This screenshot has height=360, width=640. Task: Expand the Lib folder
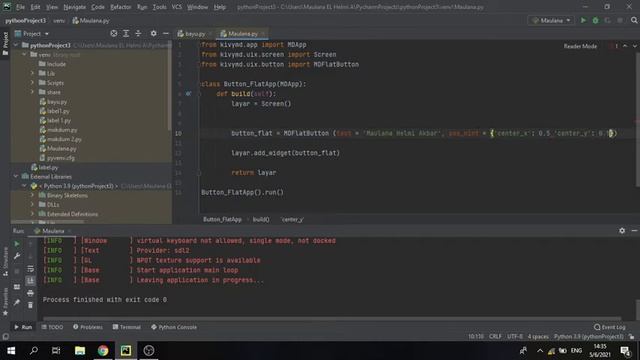[32, 73]
